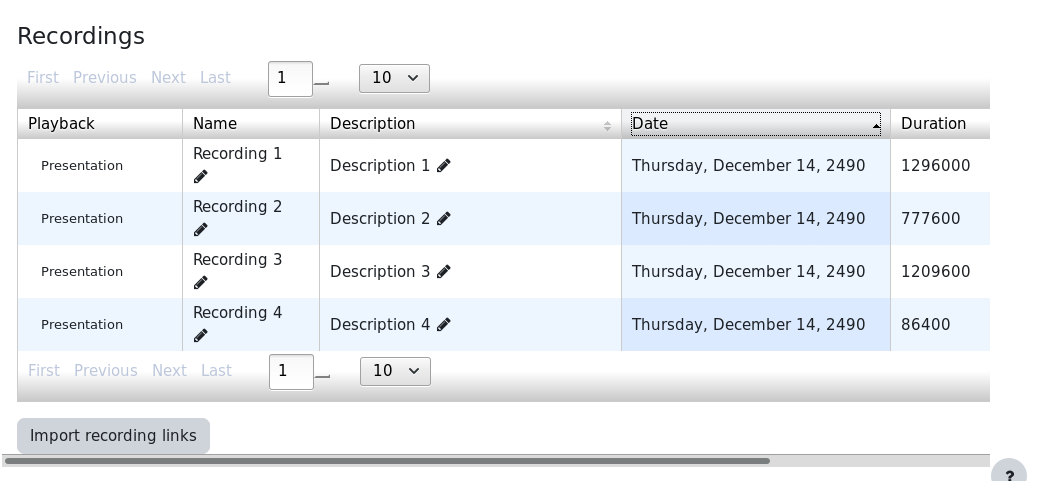
Task: Open Presentation playback for Recording 1
Action: pos(82,165)
